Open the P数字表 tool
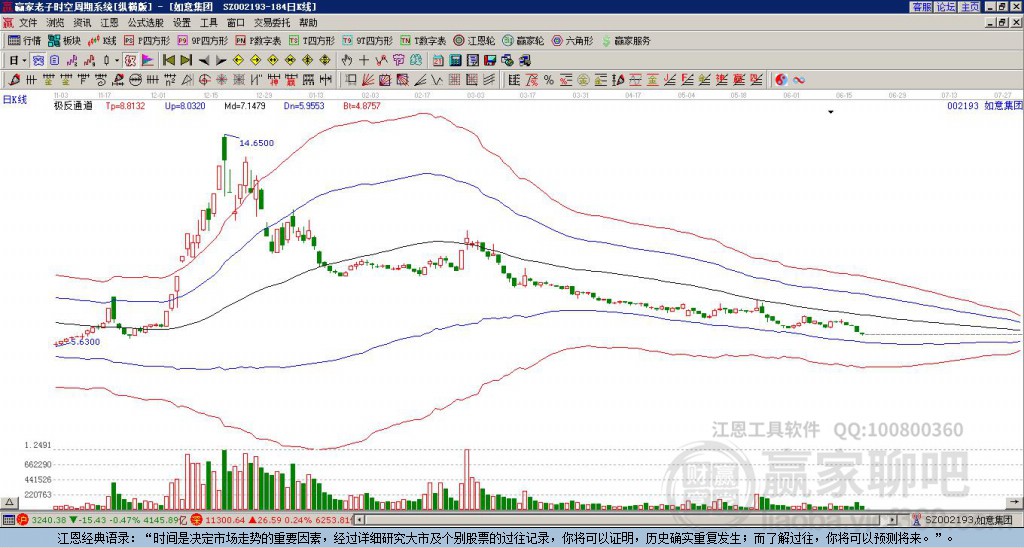 259,40
